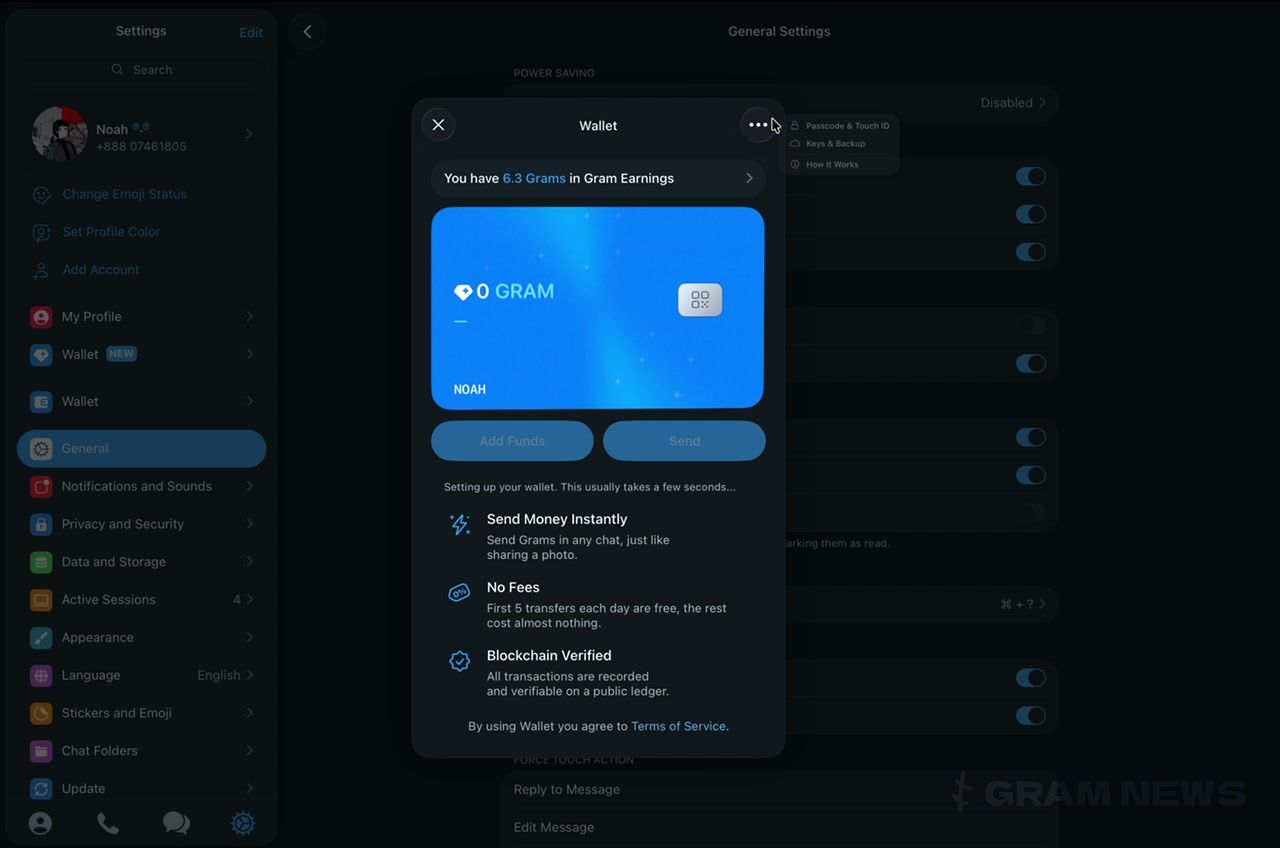The image size is (1280, 848).
Task: Click the Change Emoji Status icon
Action: (x=41, y=194)
